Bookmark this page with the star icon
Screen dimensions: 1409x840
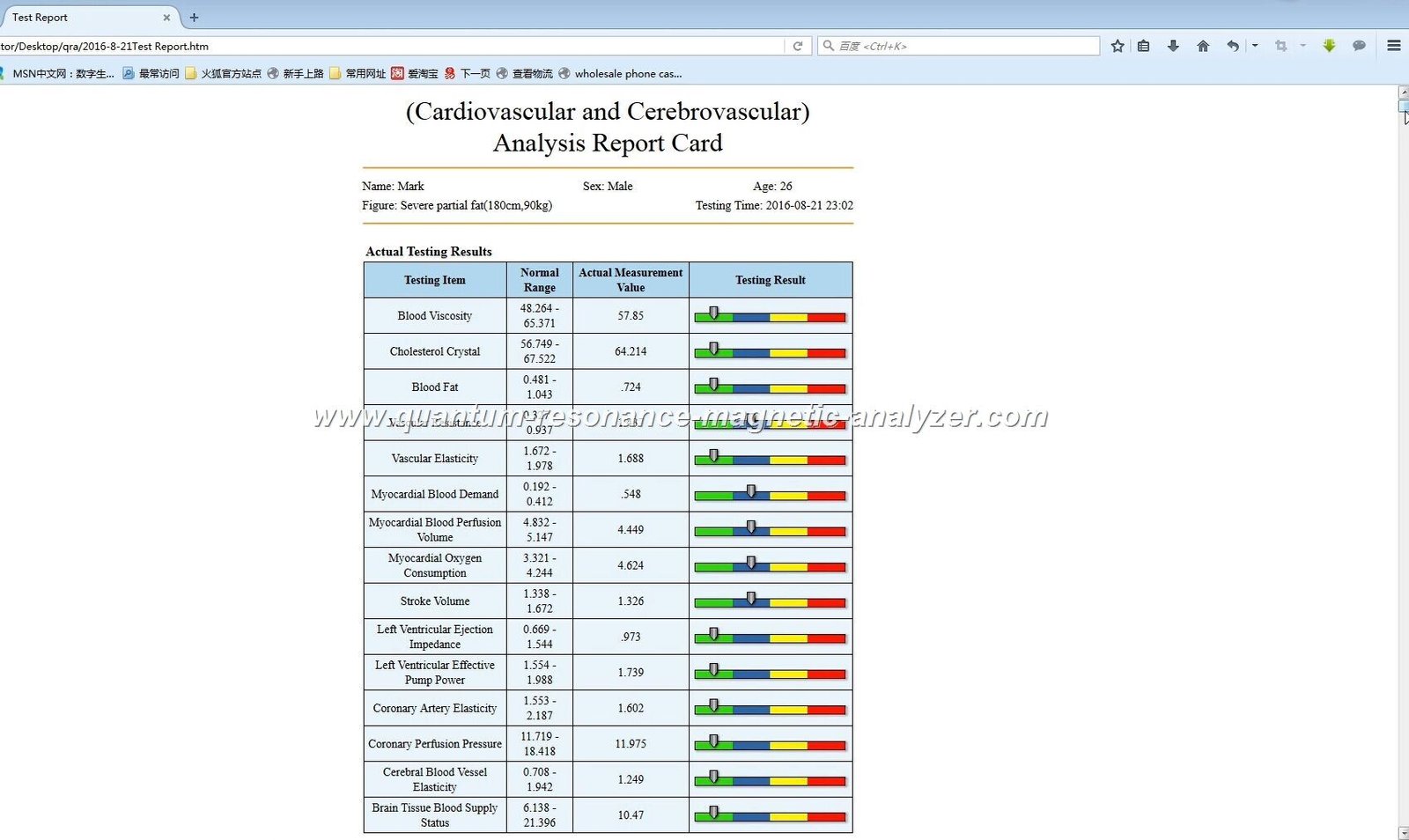[x=1117, y=46]
